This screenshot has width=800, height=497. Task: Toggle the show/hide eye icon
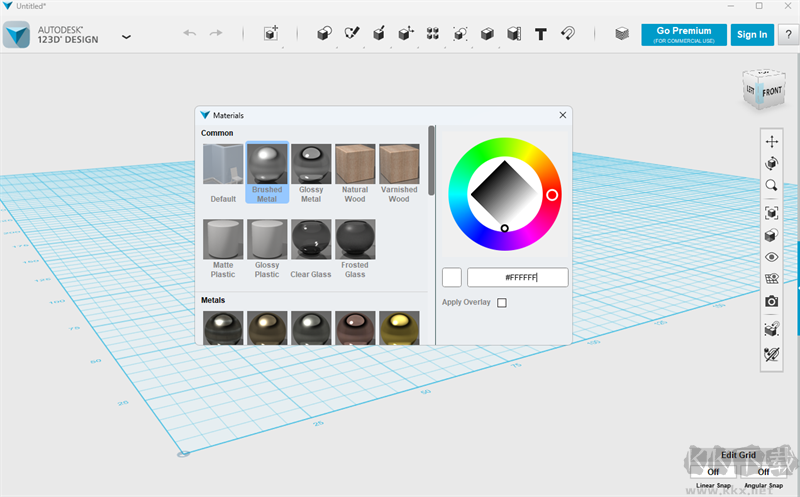771,257
